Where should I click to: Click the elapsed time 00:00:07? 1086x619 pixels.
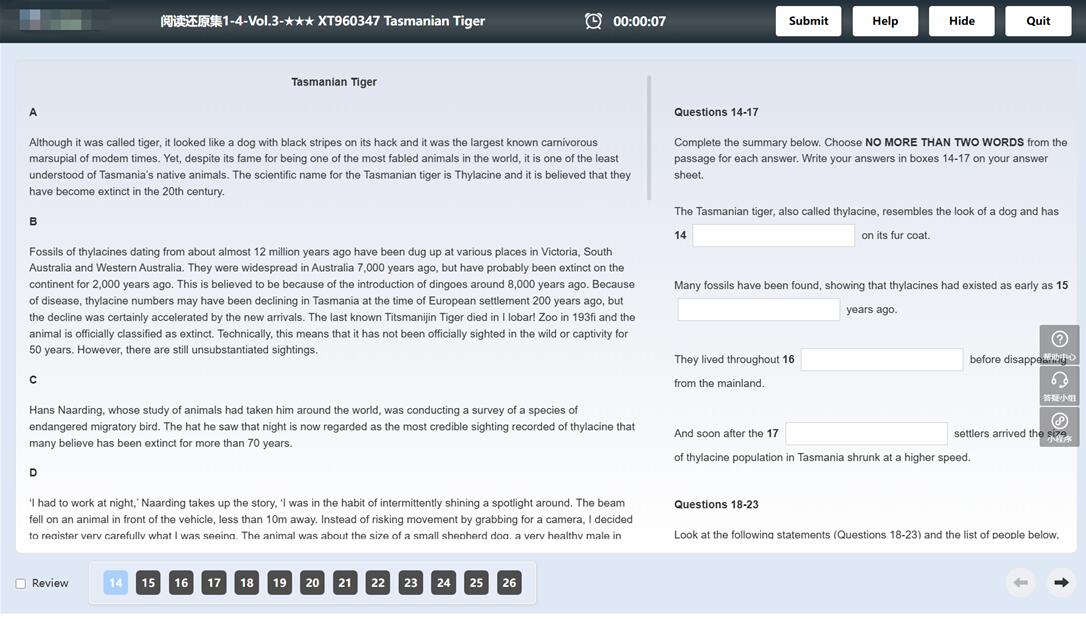(x=639, y=21)
